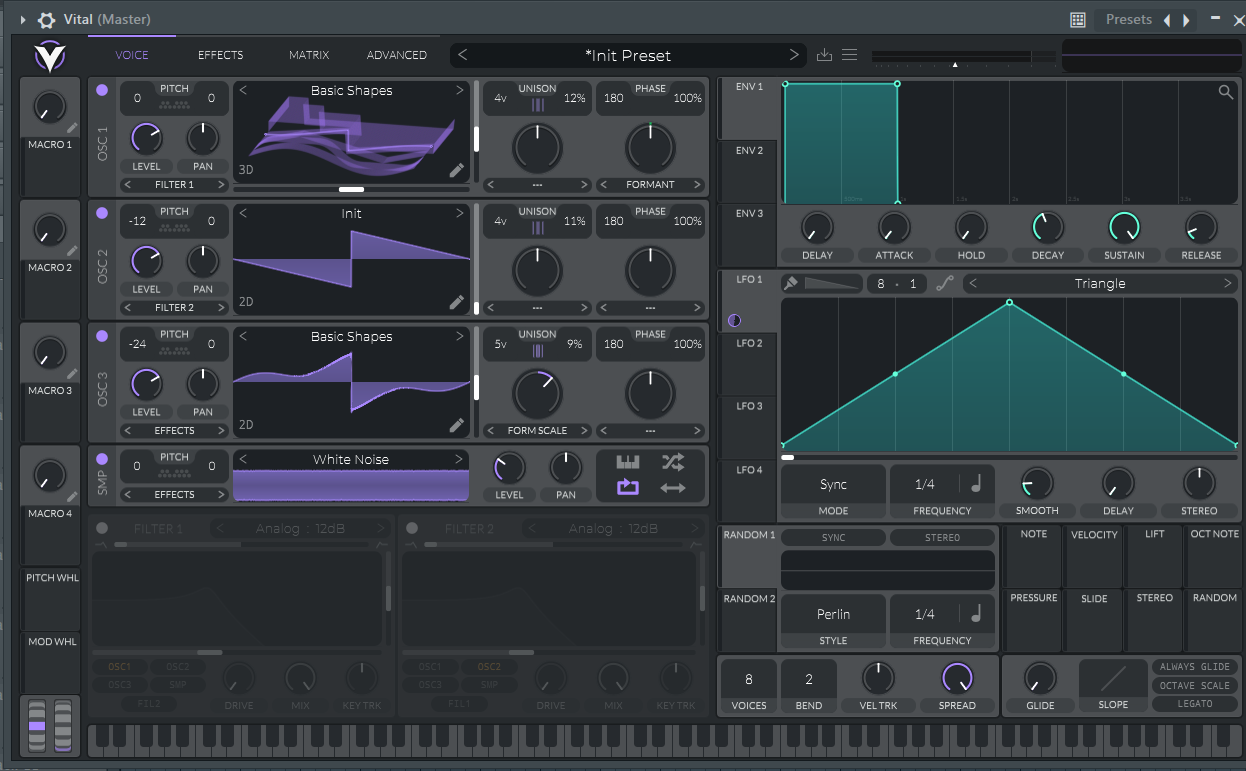Click the envelope magnifier zoom icon
Image resolution: width=1246 pixels, height=771 pixels.
pos(1225,93)
